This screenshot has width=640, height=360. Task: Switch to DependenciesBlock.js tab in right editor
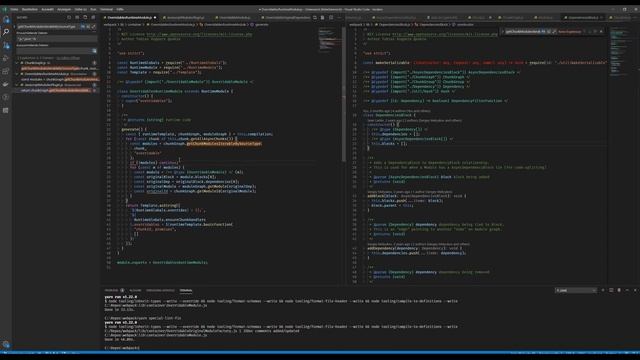click(583, 18)
